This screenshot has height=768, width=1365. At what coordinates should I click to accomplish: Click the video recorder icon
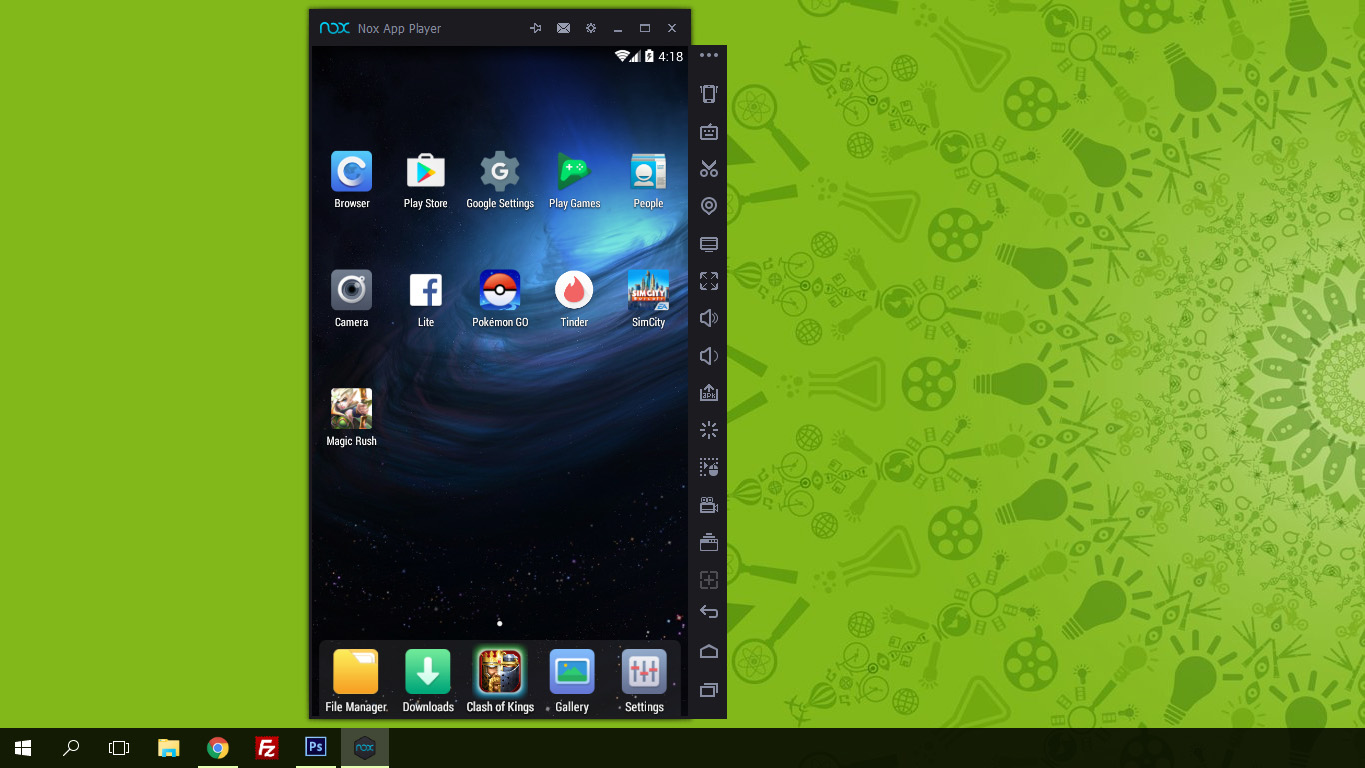coord(709,506)
